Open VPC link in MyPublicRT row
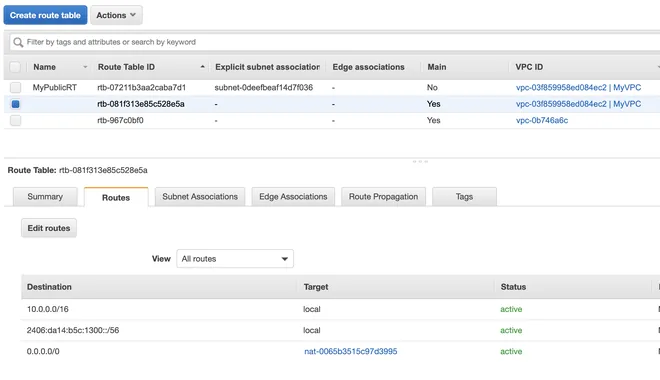 578,88
